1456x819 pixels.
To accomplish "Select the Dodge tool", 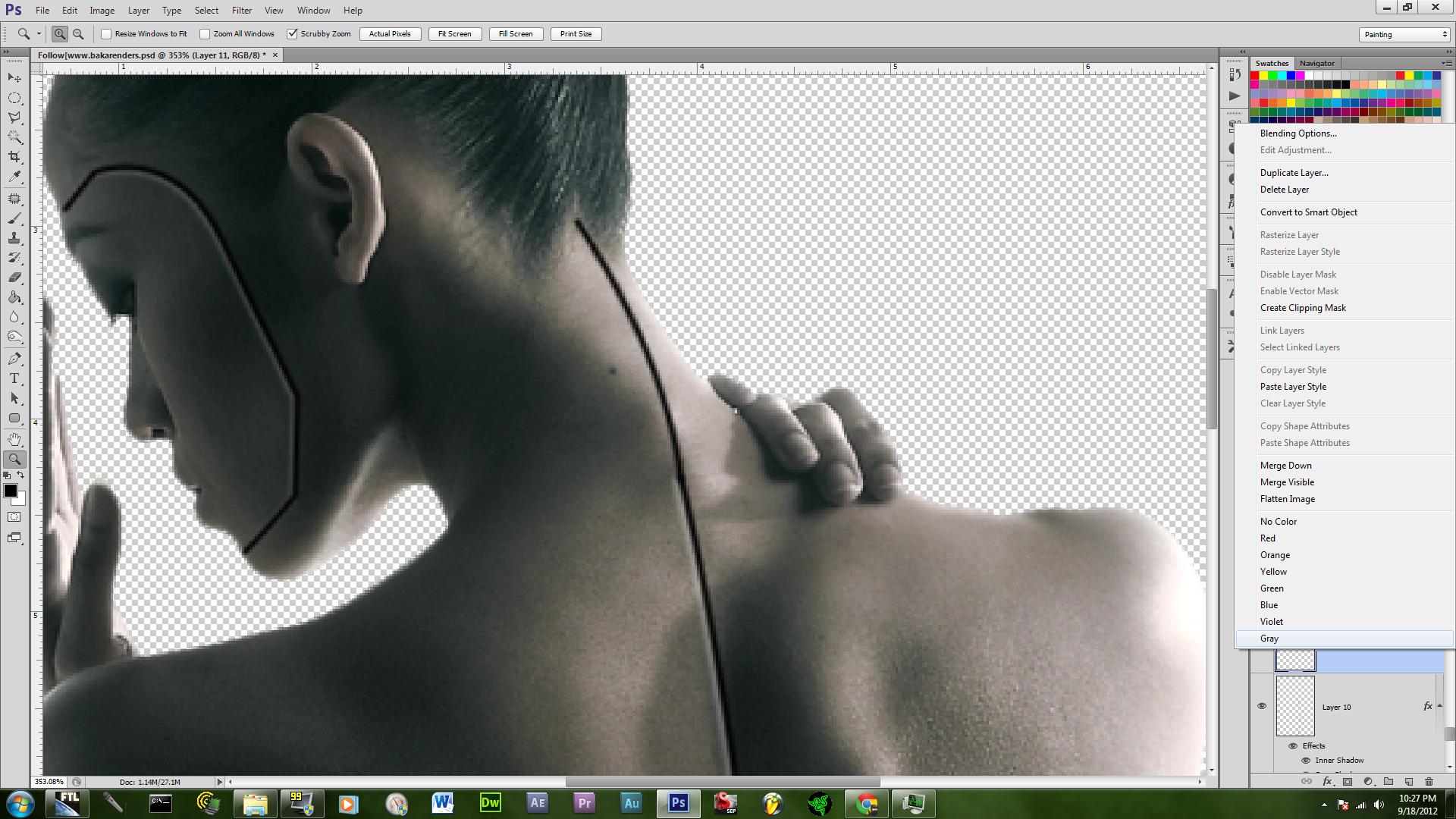I will click(14, 337).
